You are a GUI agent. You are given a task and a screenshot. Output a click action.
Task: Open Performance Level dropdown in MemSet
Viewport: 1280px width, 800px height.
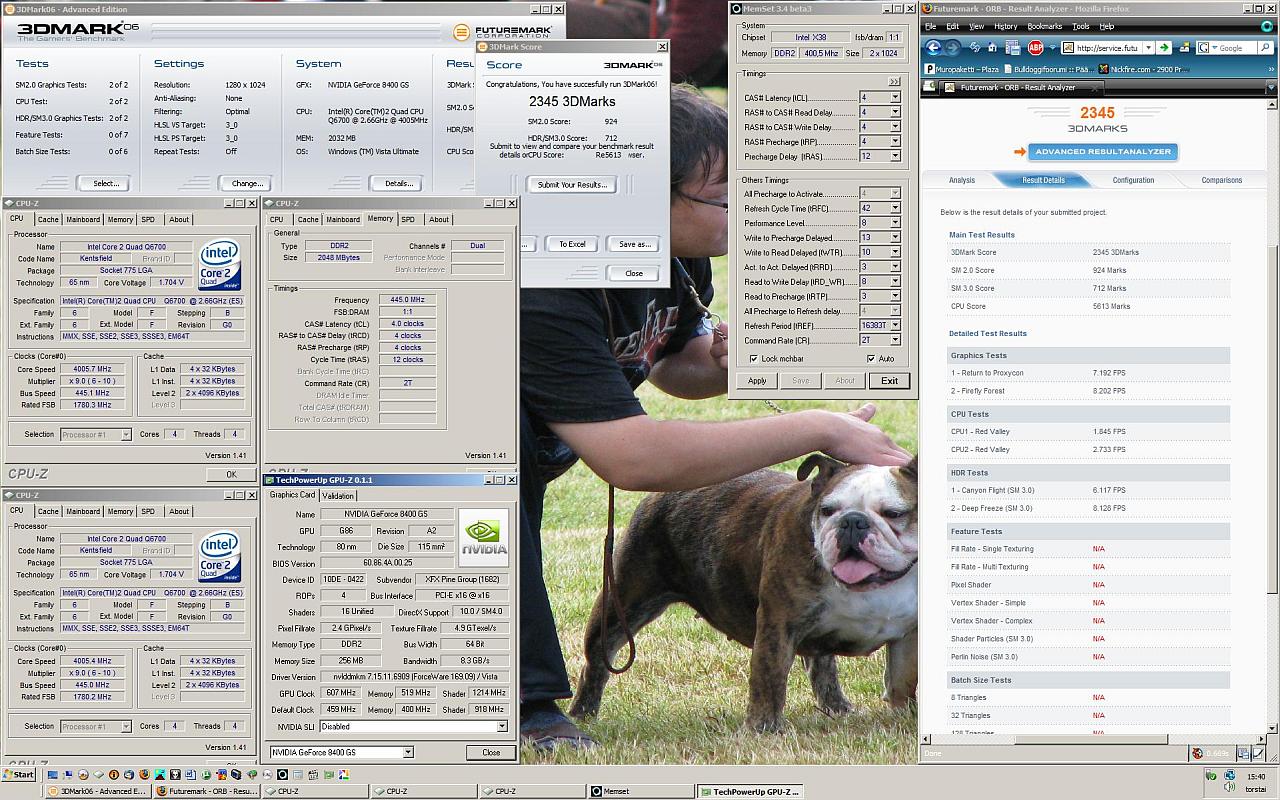pyautogui.click(x=895, y=223)
